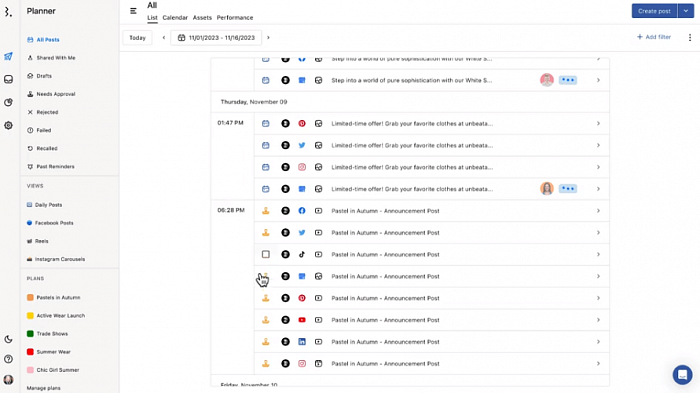Open the Publish paper-plane icon in left rail

[8, 56]
